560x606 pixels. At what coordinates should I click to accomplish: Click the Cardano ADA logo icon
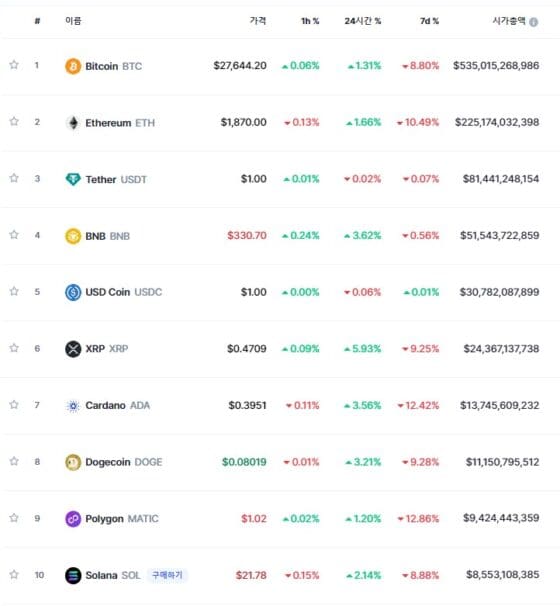(x=73, y=406)
